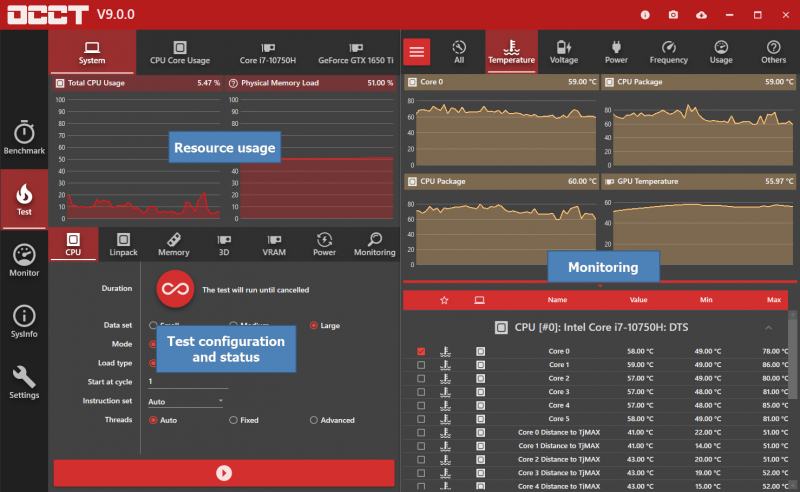This screenshot has height=492, width=800.
Task: Select the Voltage monitoring tab
Action: pos(564,52)
